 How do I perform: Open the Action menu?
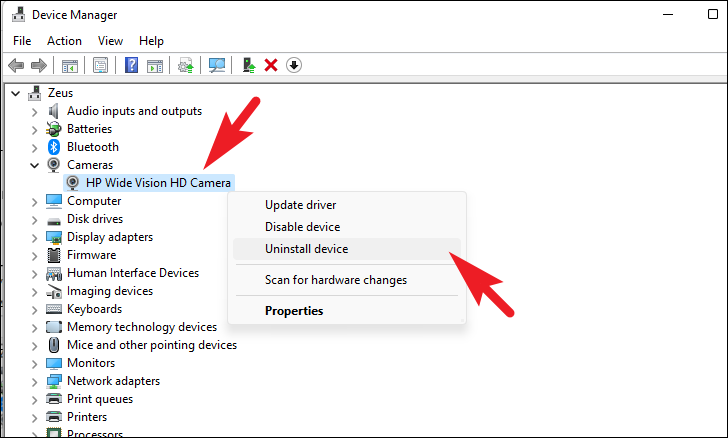click(x=64, y=41)
